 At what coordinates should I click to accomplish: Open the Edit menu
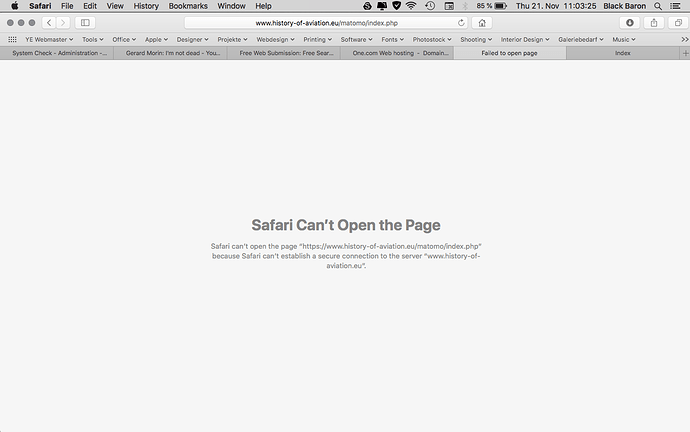pos(90,6)
